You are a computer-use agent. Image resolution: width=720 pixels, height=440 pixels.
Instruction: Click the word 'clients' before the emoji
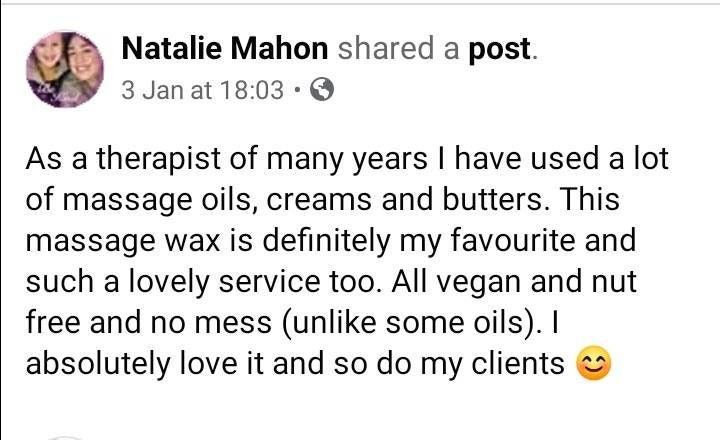click(x=518, y=363)
